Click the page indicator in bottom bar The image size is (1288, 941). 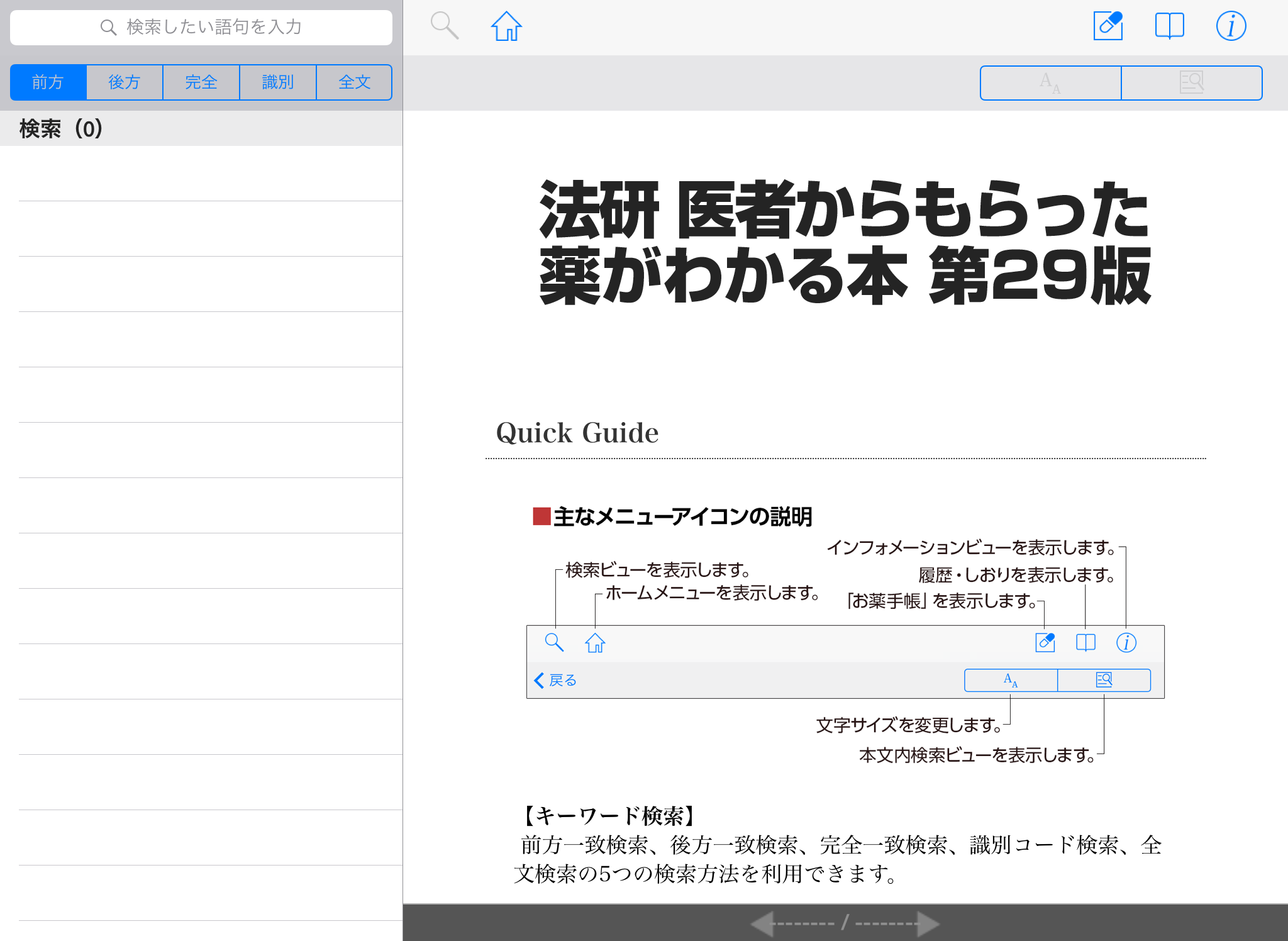coord(845,924)
